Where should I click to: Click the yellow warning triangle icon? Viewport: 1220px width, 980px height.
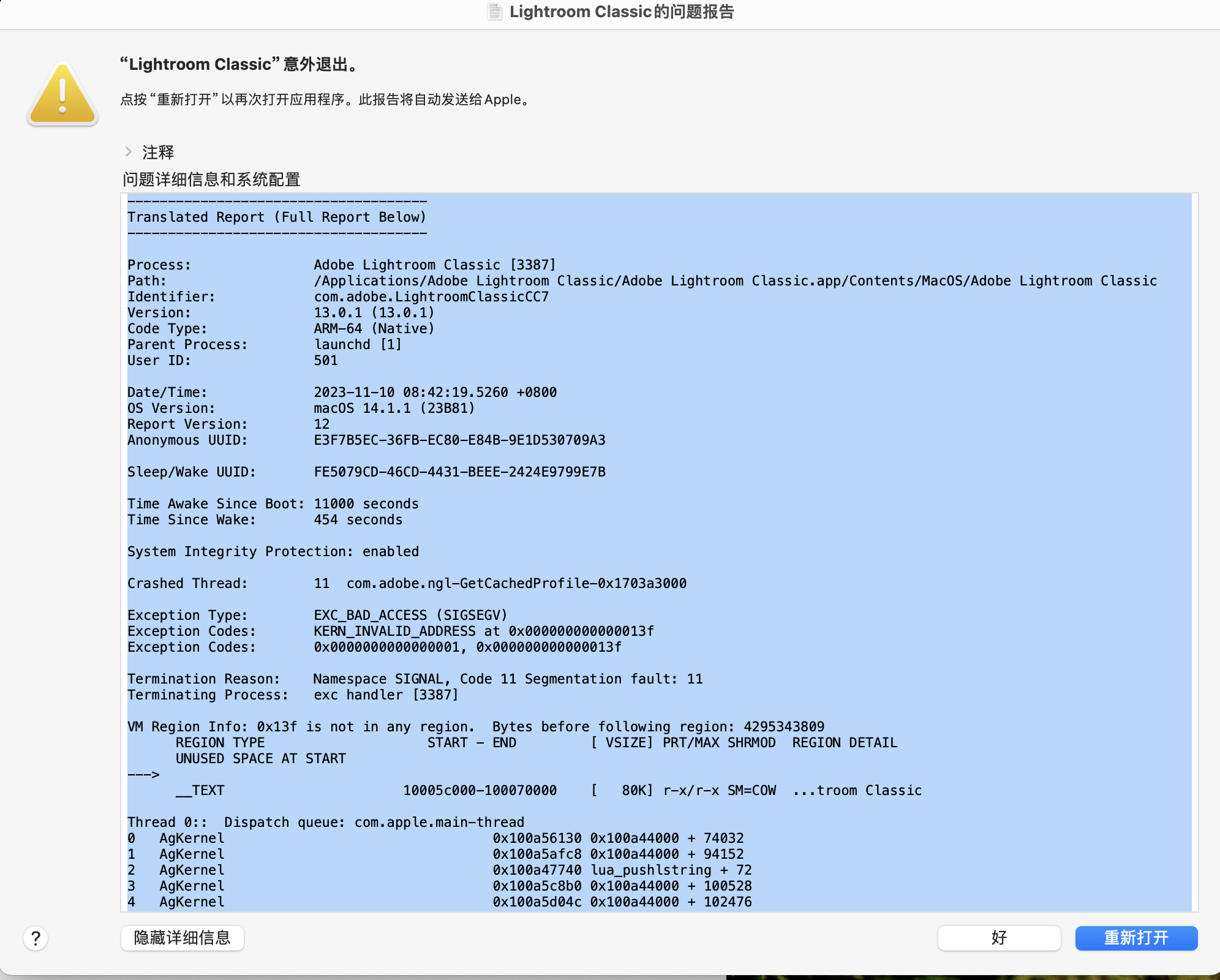(62, 95)
